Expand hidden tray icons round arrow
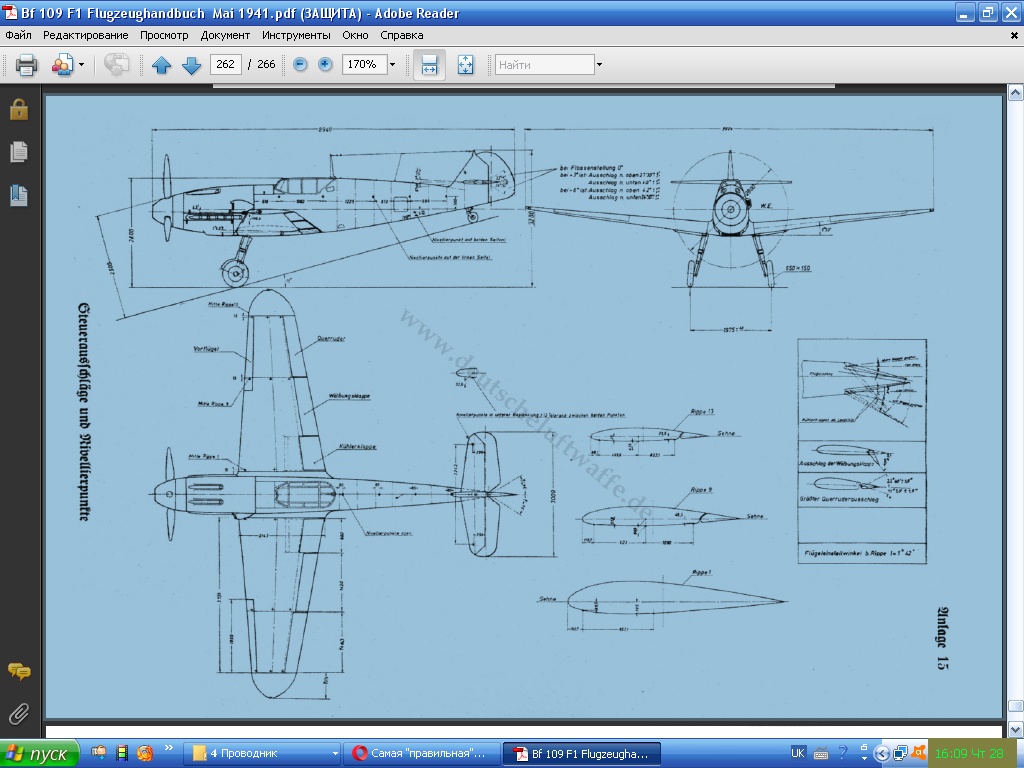1024x768 pixels. pyautogui.click(x=882, y=754)
